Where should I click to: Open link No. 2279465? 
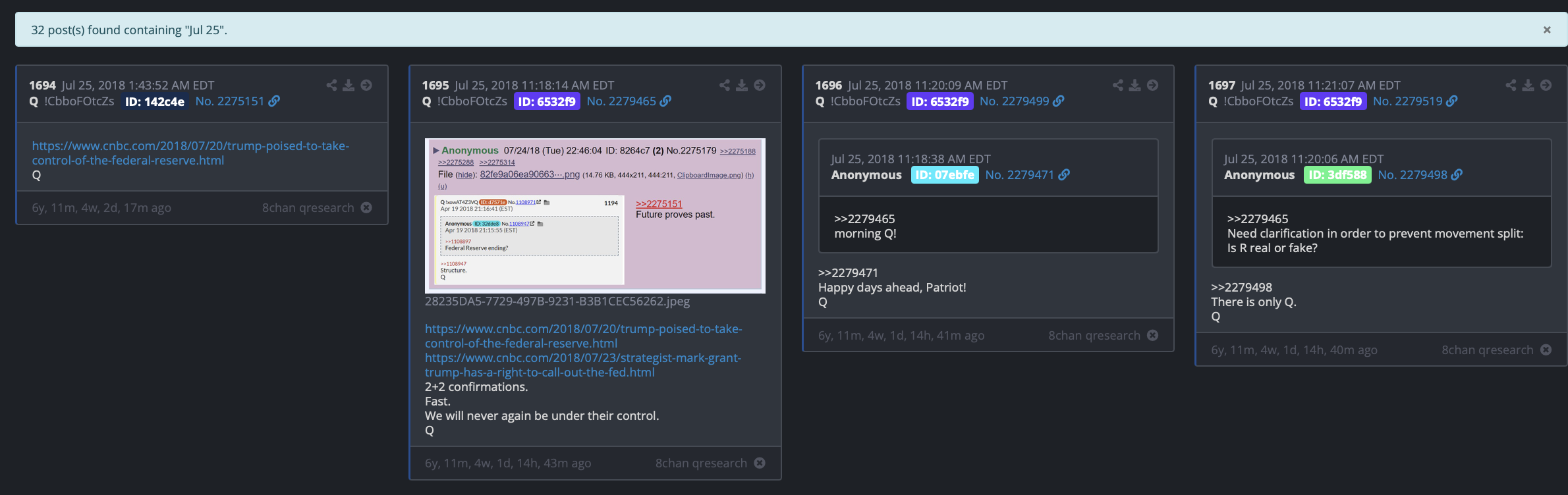pos(629,101)
